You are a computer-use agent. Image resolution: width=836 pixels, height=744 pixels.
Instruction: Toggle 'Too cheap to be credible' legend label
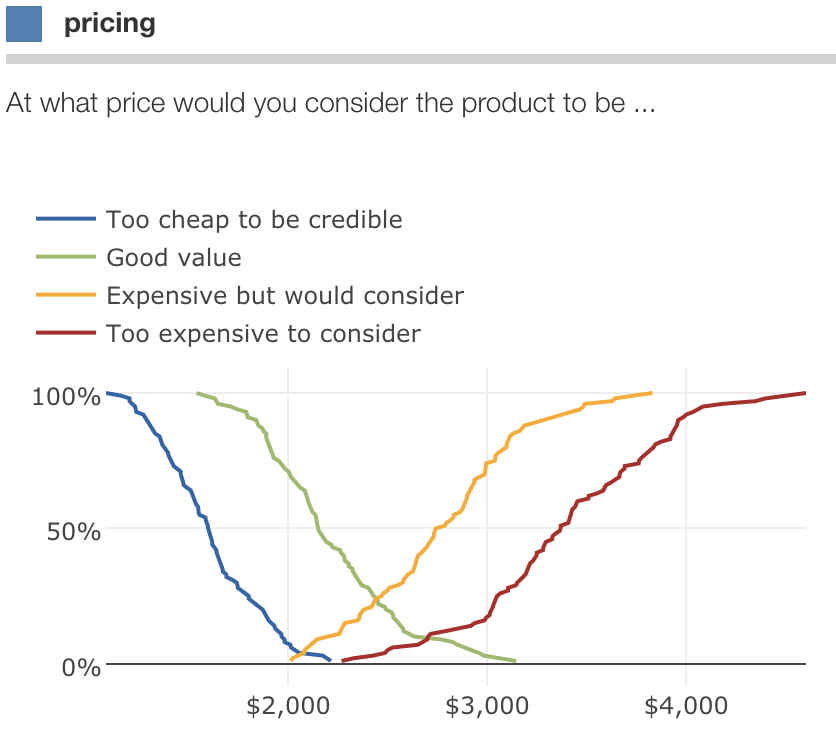pyautogui.click(x=254, y=219)
